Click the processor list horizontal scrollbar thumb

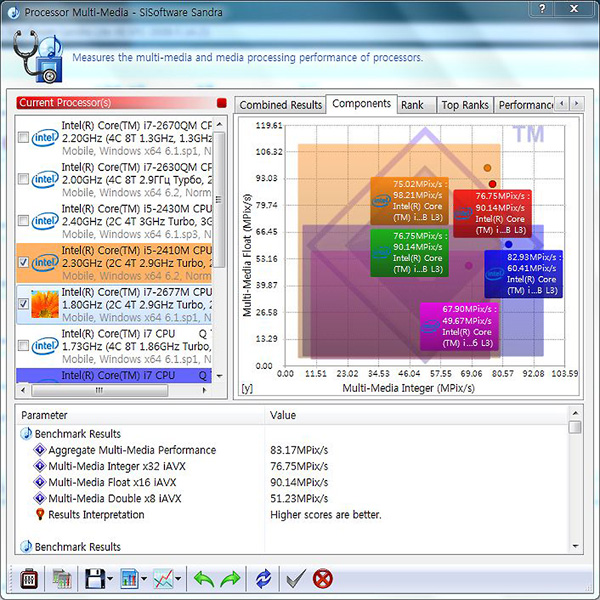(99, 390)
